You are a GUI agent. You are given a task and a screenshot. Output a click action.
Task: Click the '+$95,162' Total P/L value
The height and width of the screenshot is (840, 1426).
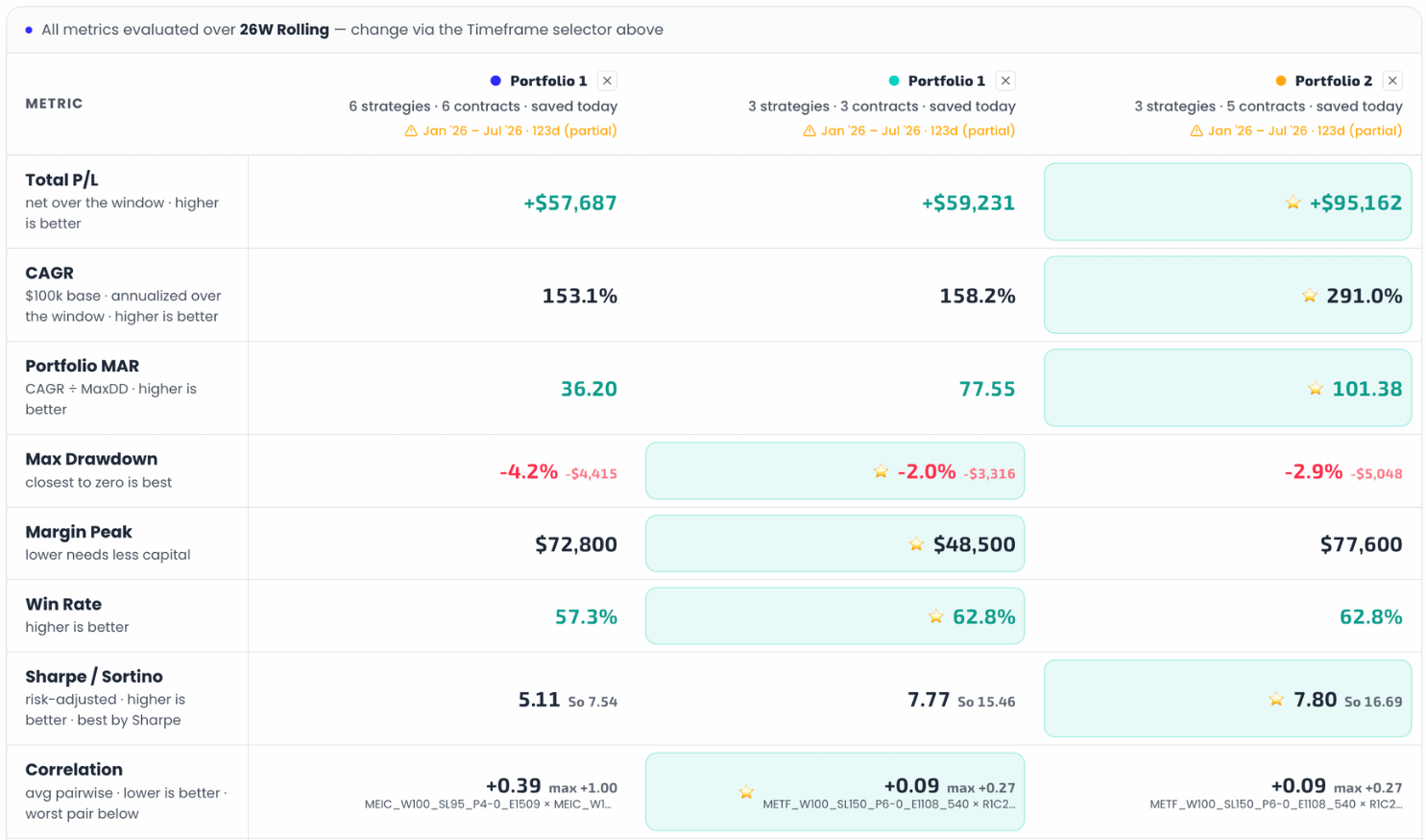coord(1356,203)
